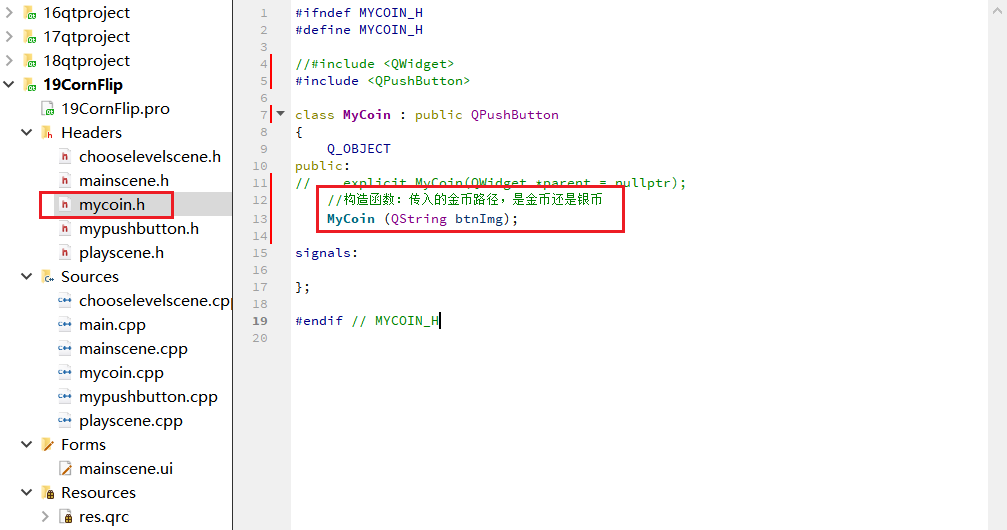Click MyCoin constructor declaration on line 13

tap(422, 219)
